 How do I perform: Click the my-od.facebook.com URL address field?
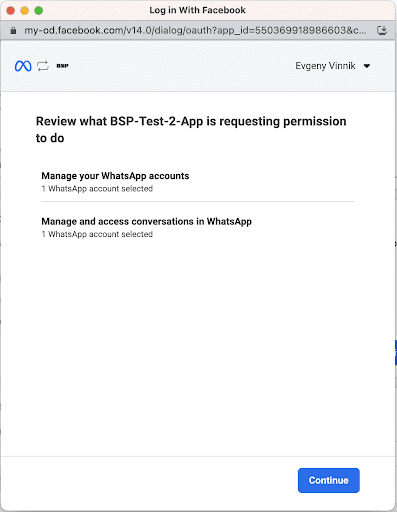point(195,31)
